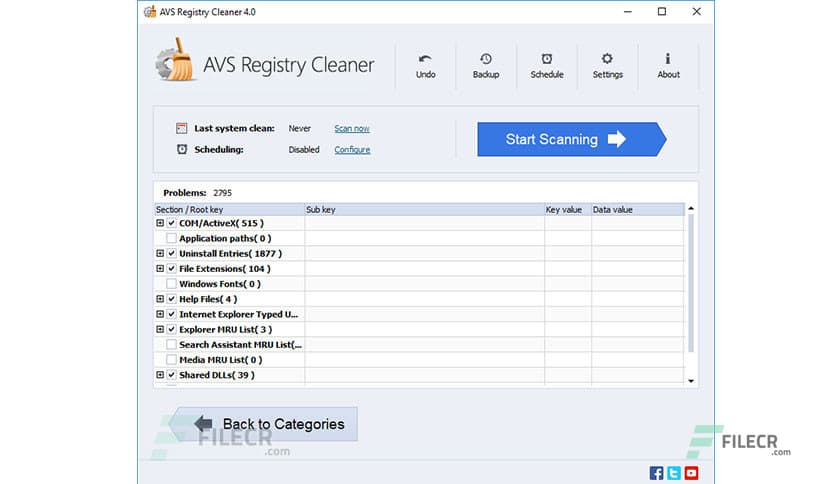Go Back to Categories
836x484 pixels.
[263, 424]
